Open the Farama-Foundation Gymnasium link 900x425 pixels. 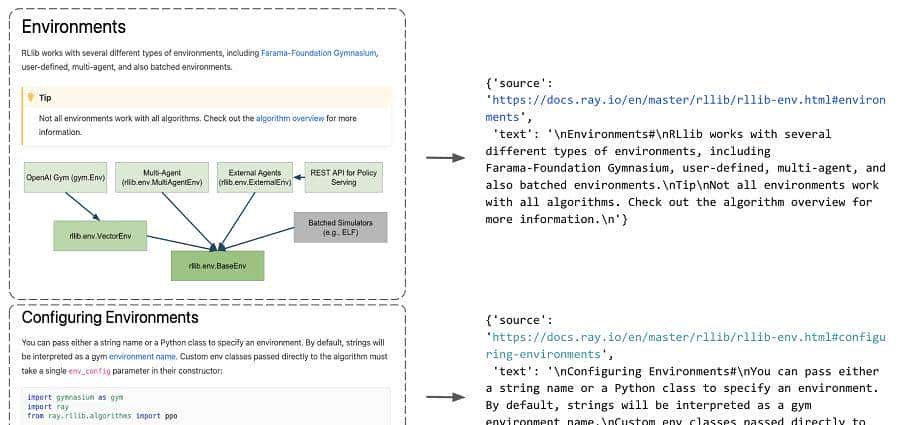[x=318, y=53]
